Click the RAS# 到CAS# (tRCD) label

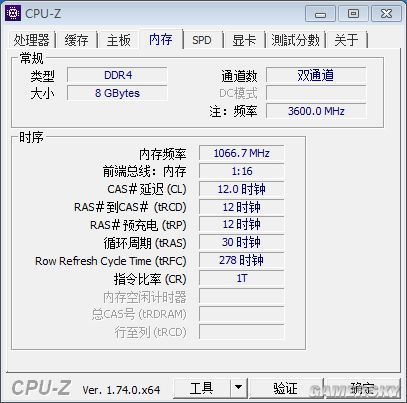pyautogui.click(x=130, y=207)
